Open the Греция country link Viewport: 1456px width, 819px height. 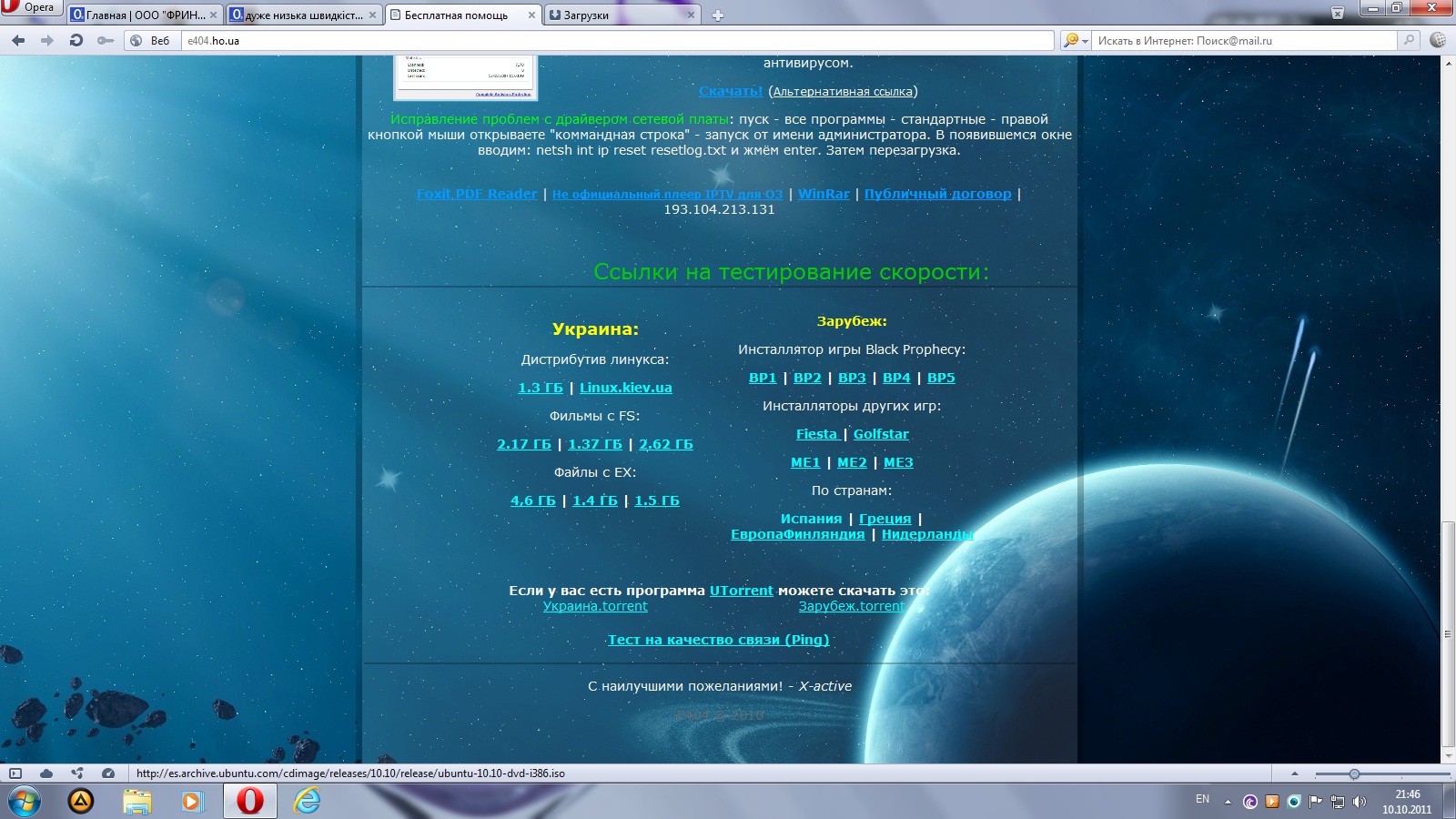(x=885, y=519)
